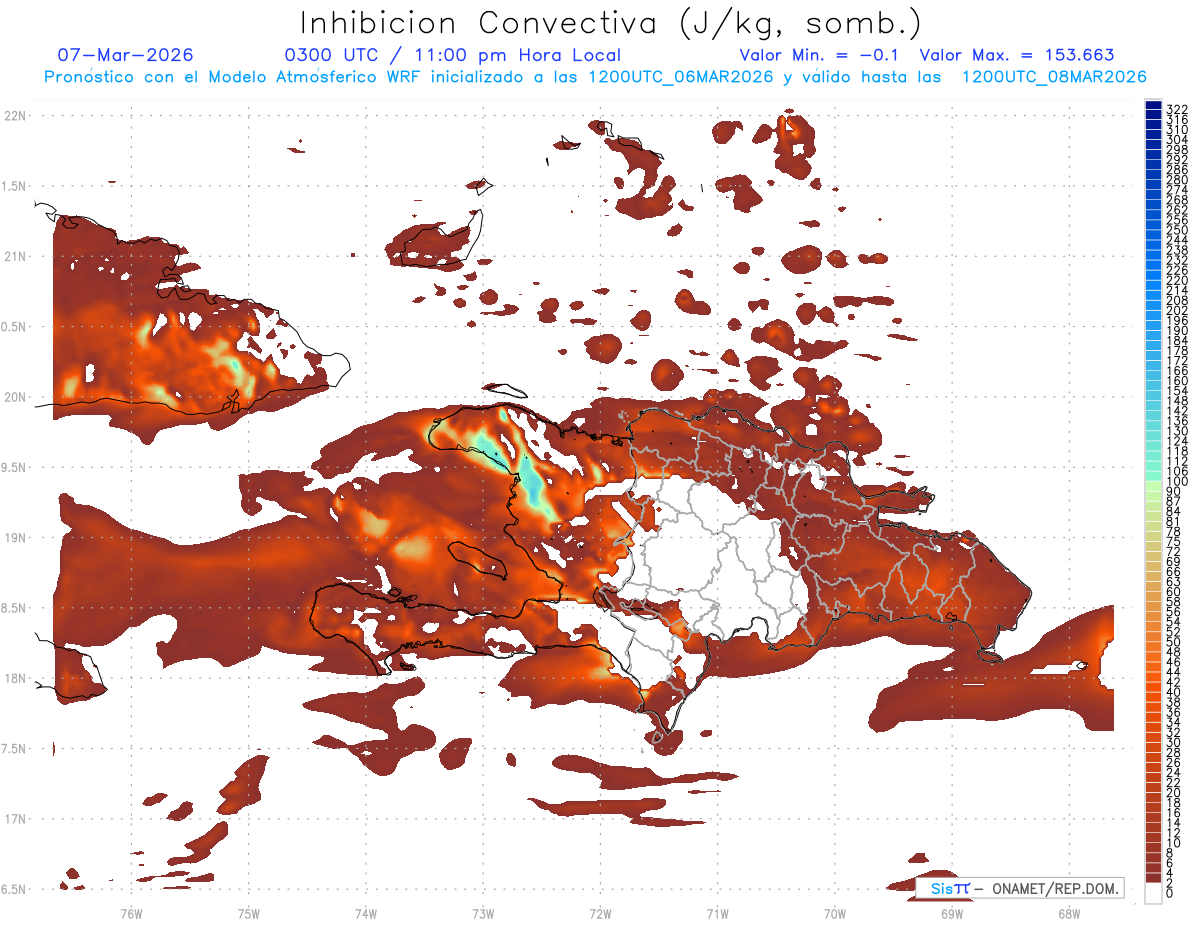Click the "17N" latitude label
This screenshot has width=1200, height=927.
[x=15, y=819]
